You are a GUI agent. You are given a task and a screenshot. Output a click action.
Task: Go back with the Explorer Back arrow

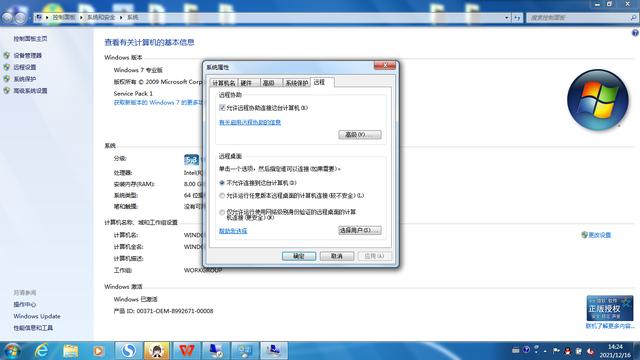(8, 18)
